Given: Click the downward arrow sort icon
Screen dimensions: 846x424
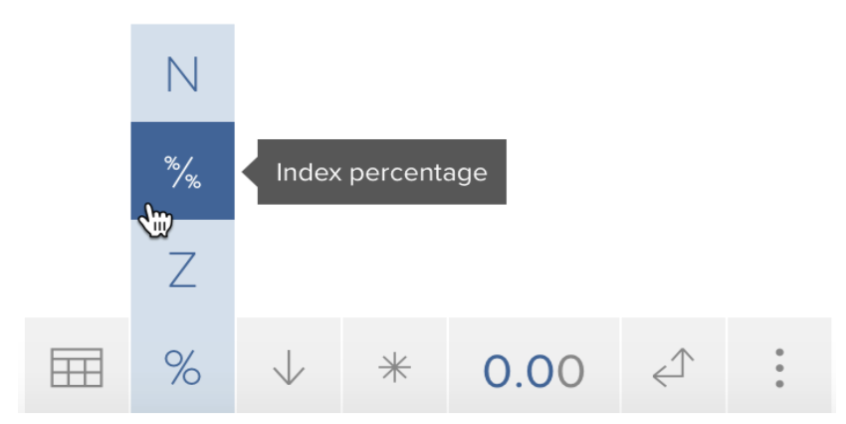Looking at the screenshot, I should (x=289, y=367).
